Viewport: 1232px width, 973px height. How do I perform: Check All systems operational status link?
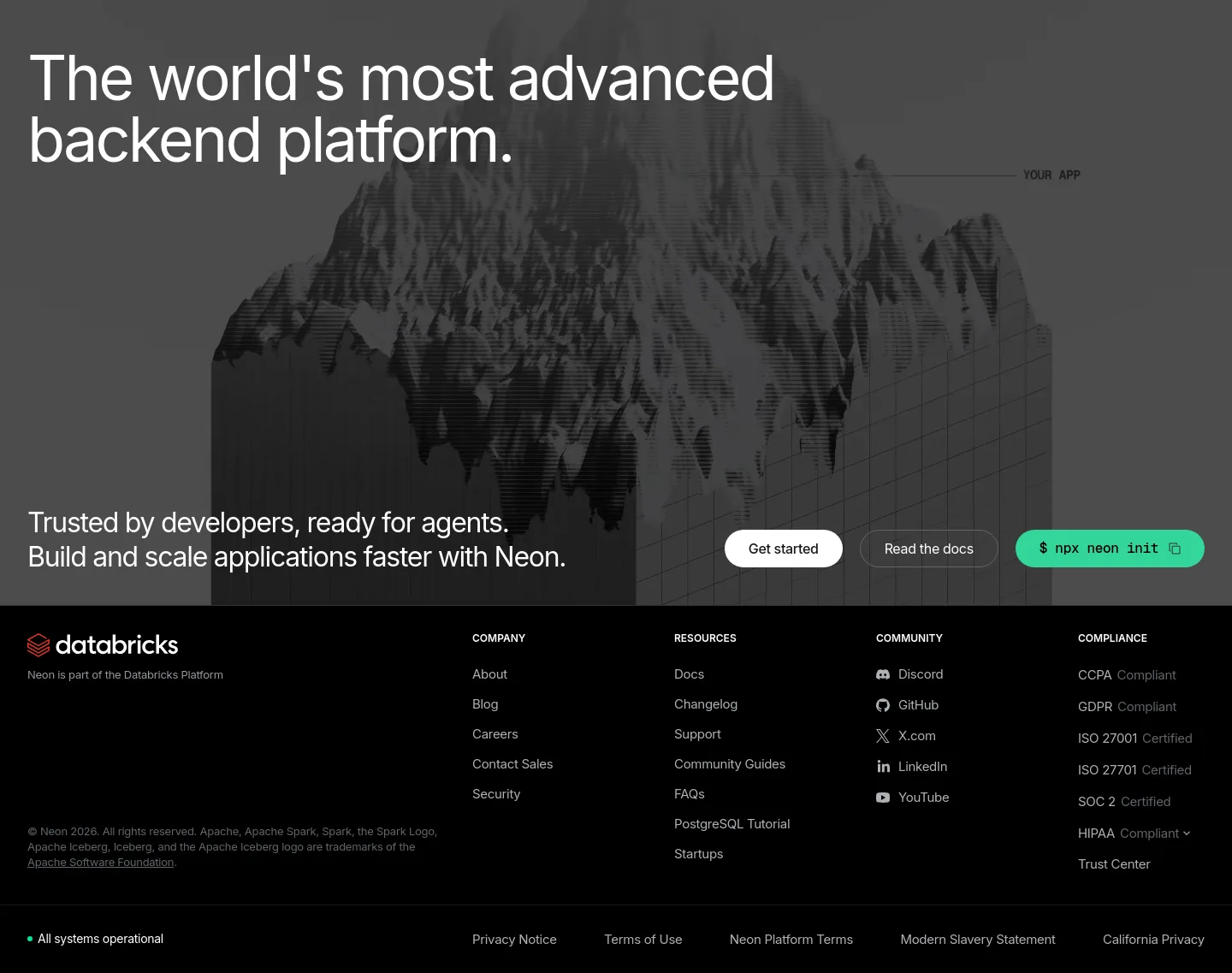click(x=95, y=939)
